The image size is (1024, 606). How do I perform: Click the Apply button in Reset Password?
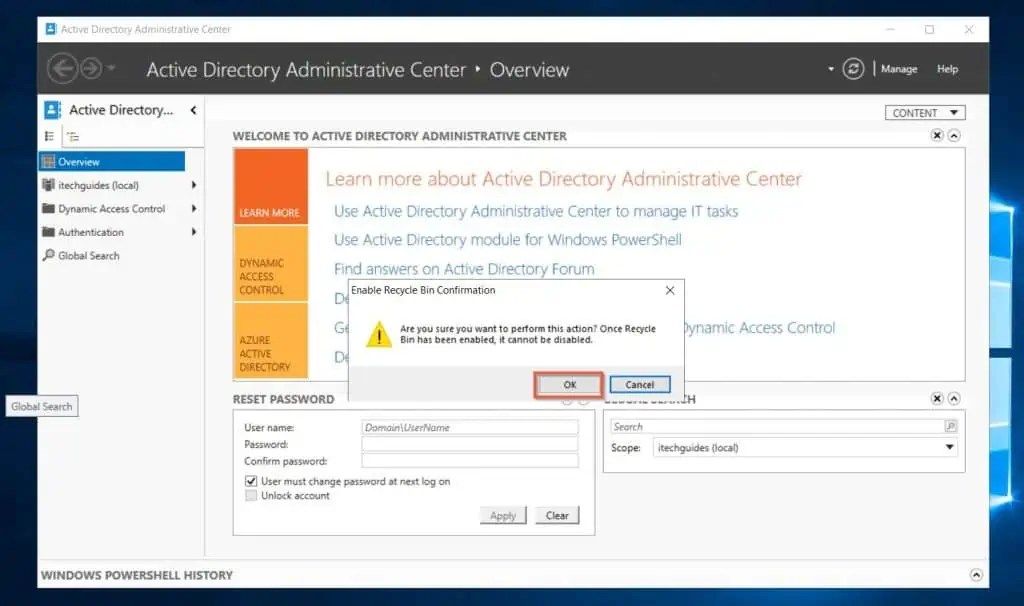pyautogui.click(x=503, y=515)
